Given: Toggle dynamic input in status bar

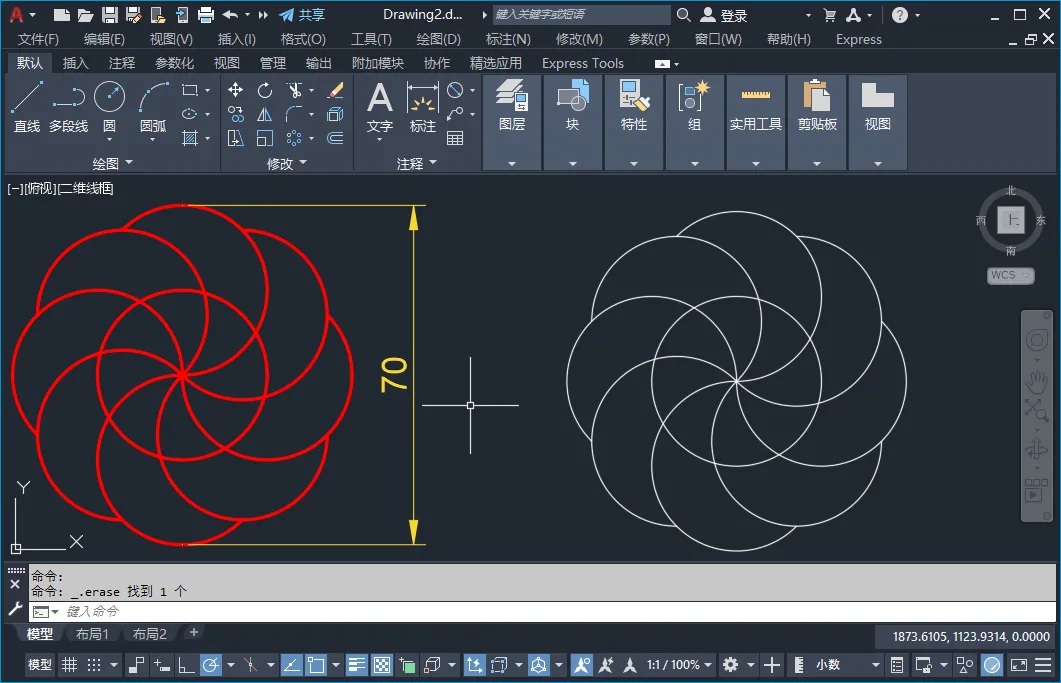Looking at the screenshot, I should point(162,665).
